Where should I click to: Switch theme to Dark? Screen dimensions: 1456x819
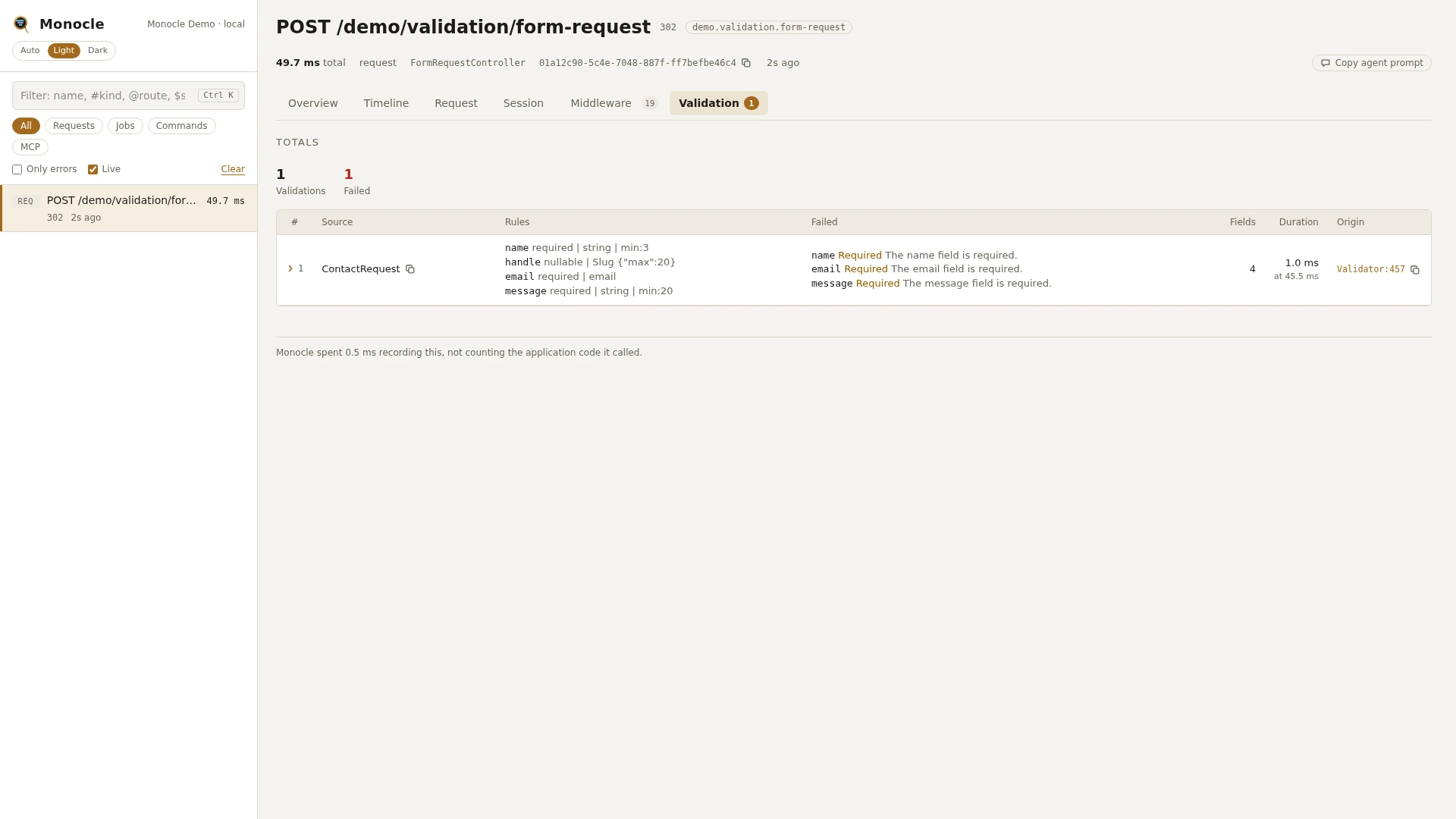(98, 51)
